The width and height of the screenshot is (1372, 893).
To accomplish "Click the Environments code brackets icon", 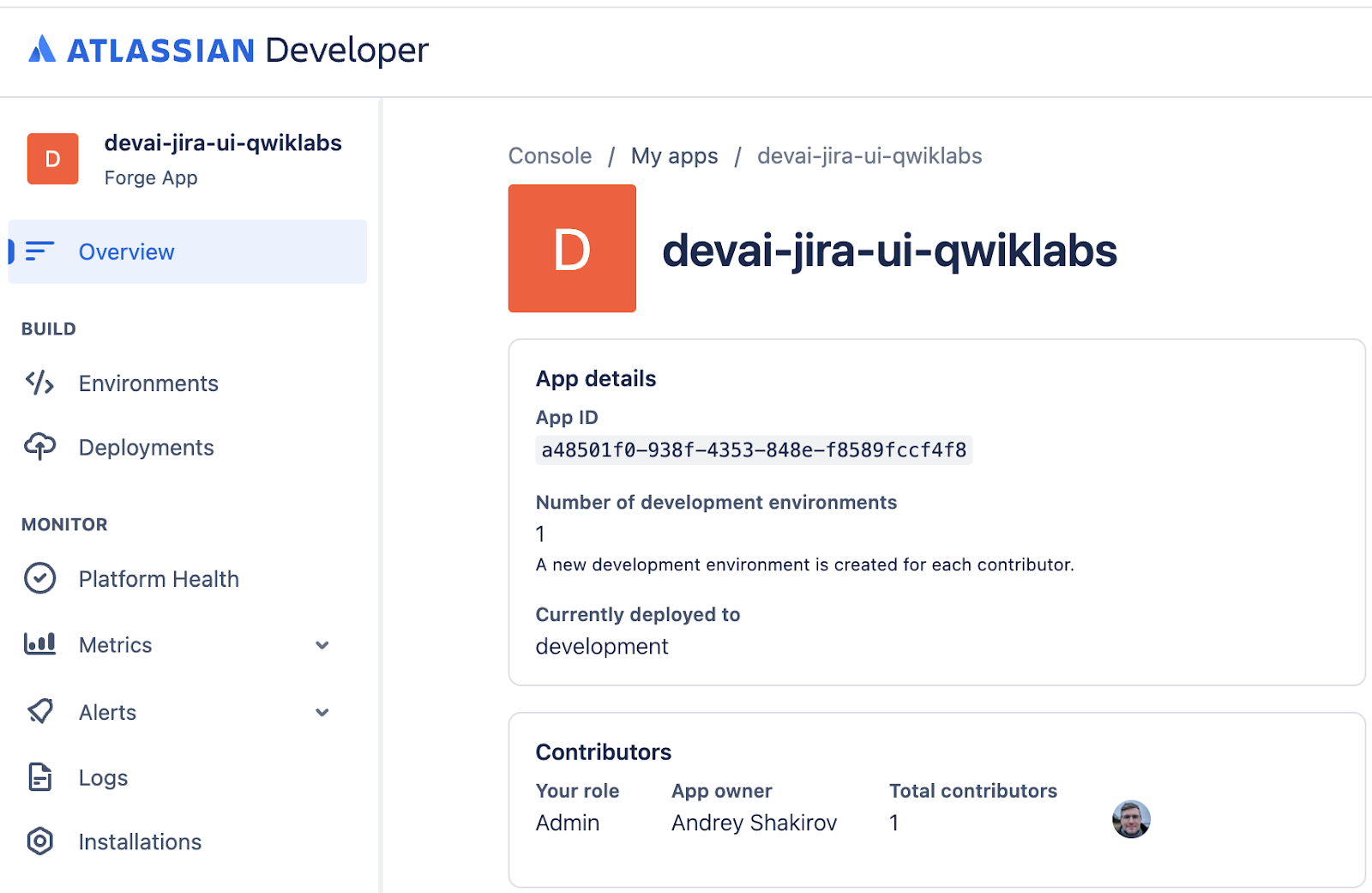I will 39,383.
